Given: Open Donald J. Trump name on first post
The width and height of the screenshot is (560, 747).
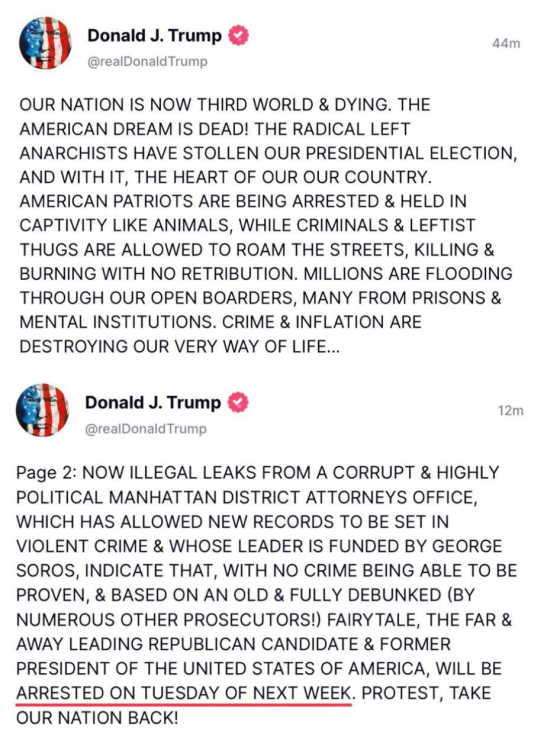Looking at the screenshot, I should [154, 36].
